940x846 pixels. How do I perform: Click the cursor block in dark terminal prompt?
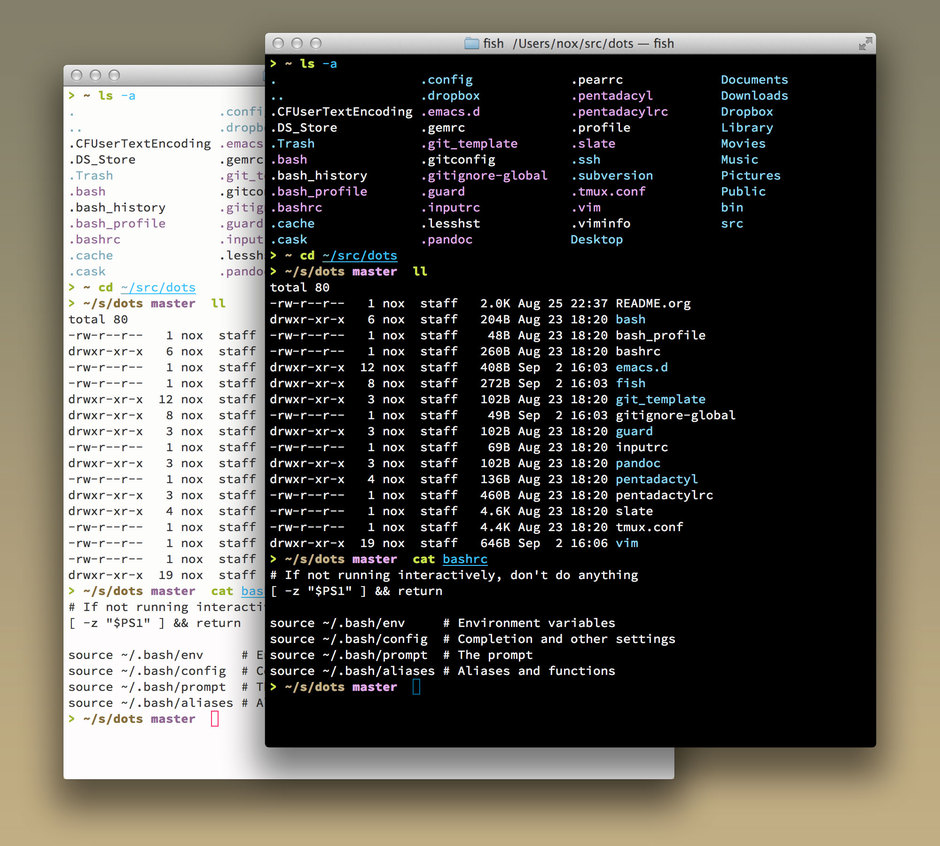pos(417,687)
